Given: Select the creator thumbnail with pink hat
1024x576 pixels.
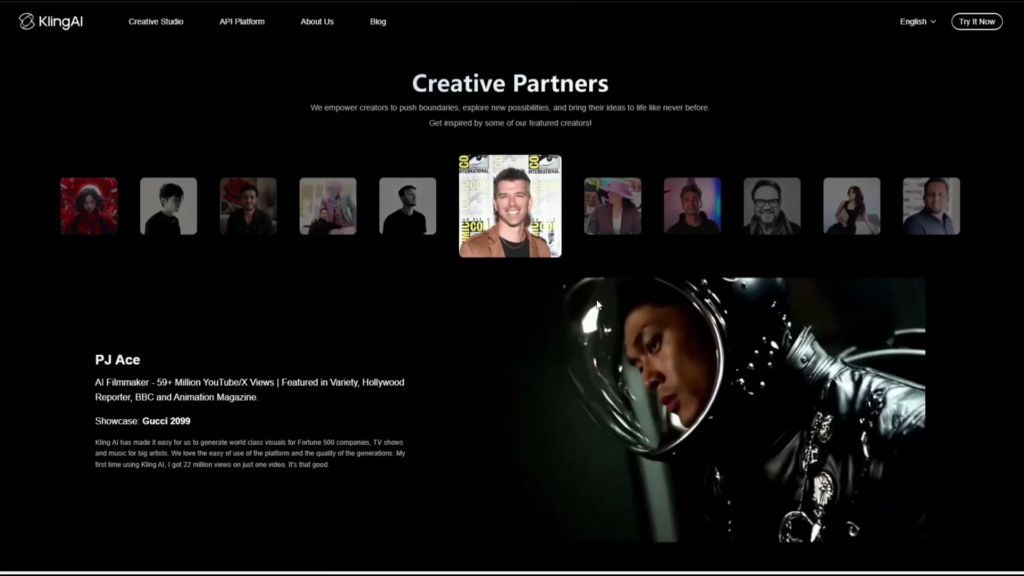Looking at the screenshot, I should [x=612, y=206].
